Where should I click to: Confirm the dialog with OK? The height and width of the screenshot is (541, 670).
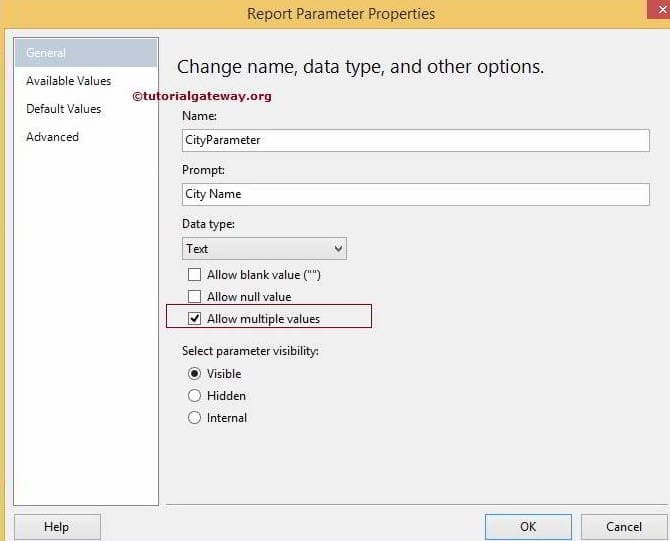pos(528,527)
